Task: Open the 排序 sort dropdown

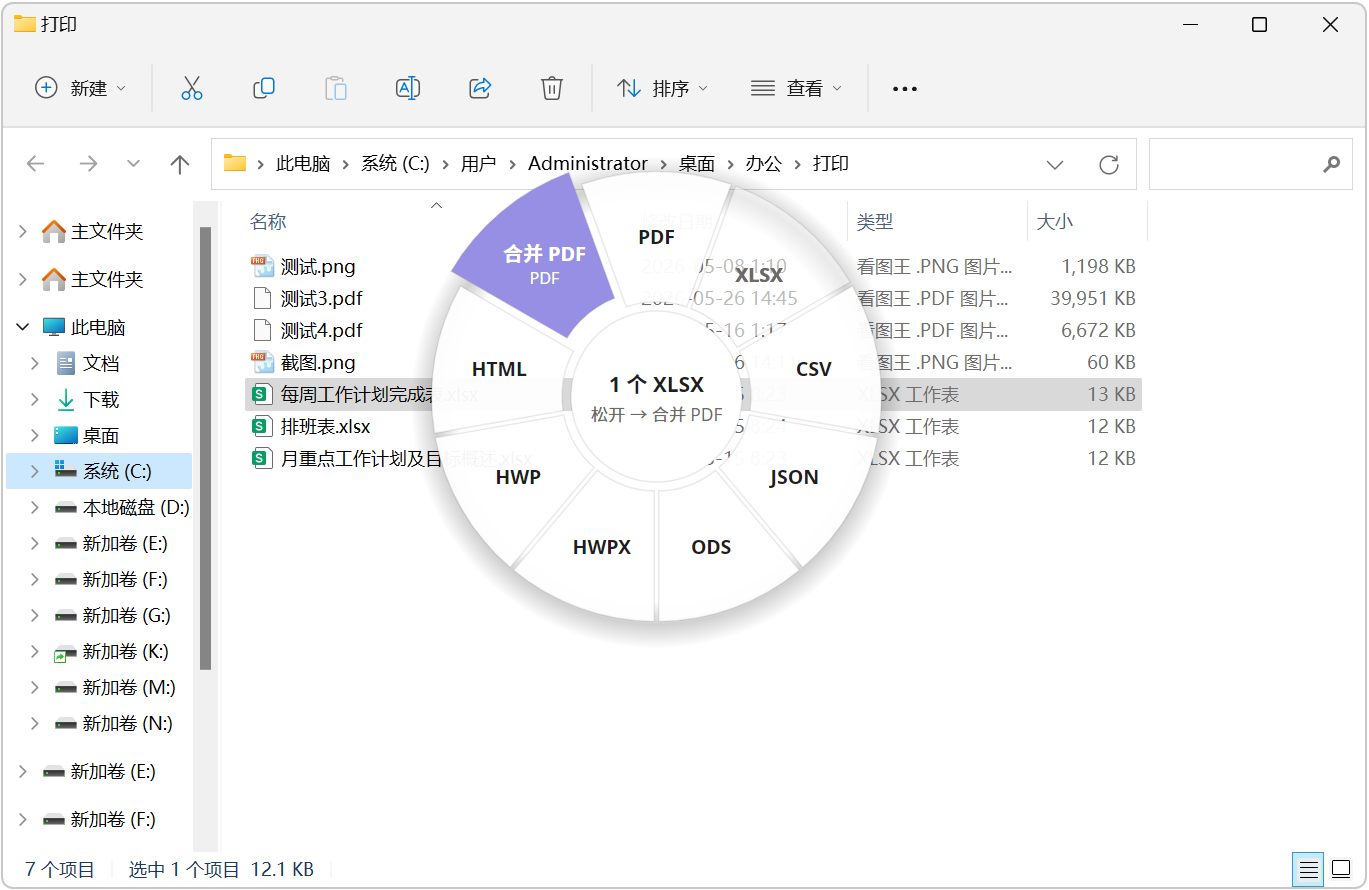Action: click(x=662, y=88)
